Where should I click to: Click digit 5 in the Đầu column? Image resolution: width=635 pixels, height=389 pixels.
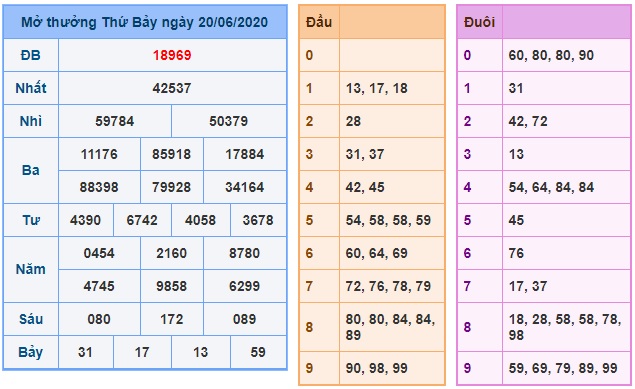coord(309,220)
